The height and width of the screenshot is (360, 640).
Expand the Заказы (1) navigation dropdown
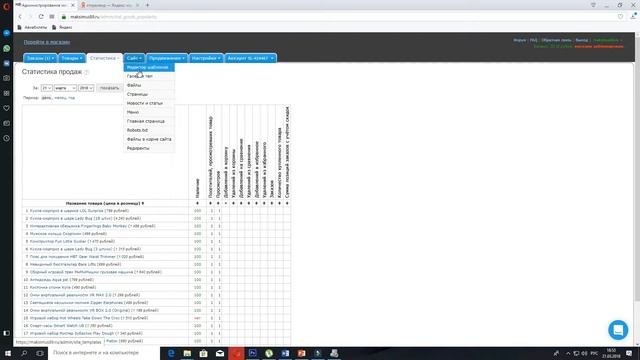point(40,58)
